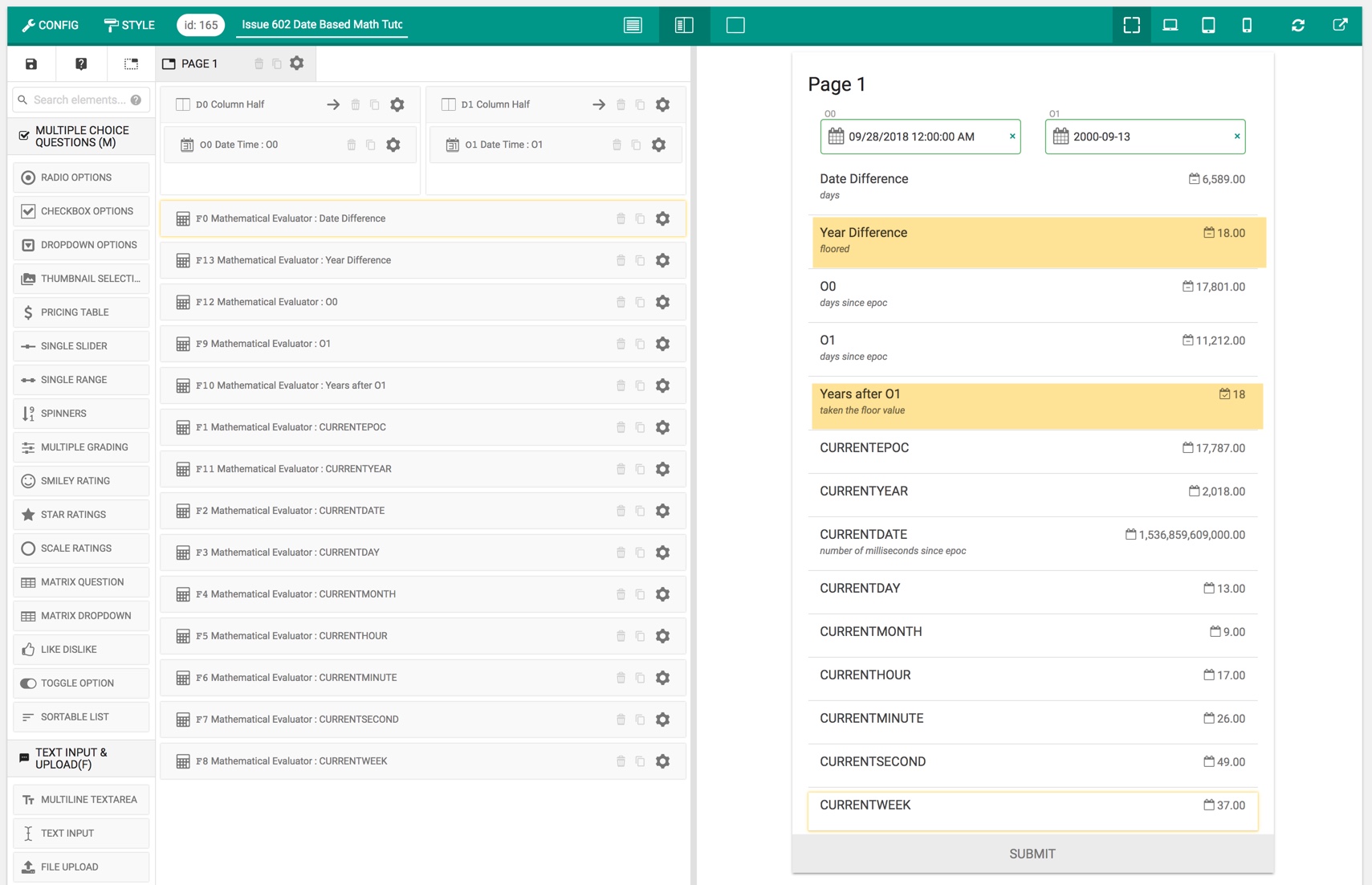Switch preview to mobile phone device
1372x885 pixels.
pyautogui.click(x=1247, y=25)
